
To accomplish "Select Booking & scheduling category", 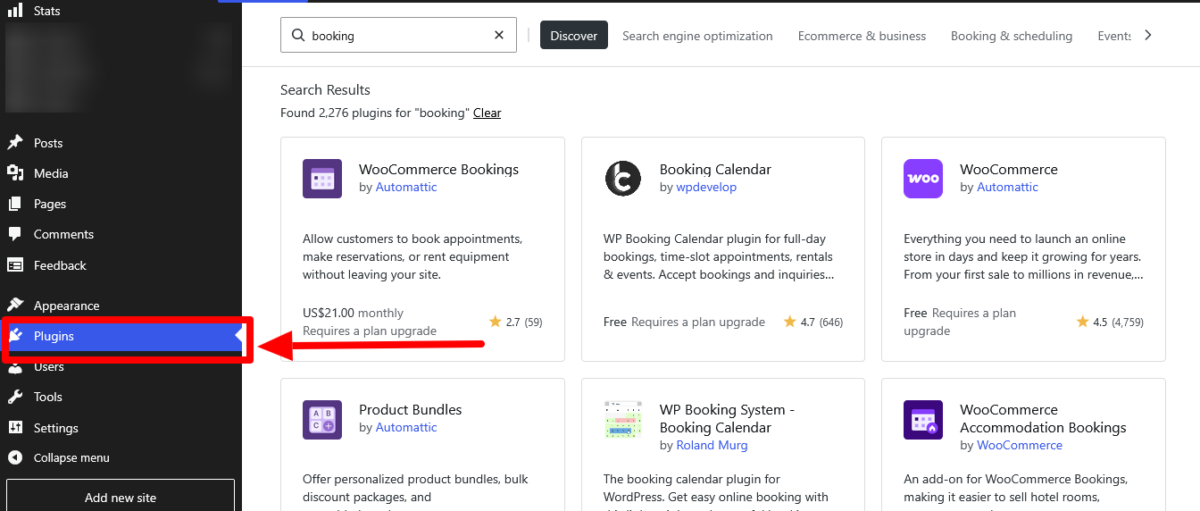I will click(x=1011, y=36).
